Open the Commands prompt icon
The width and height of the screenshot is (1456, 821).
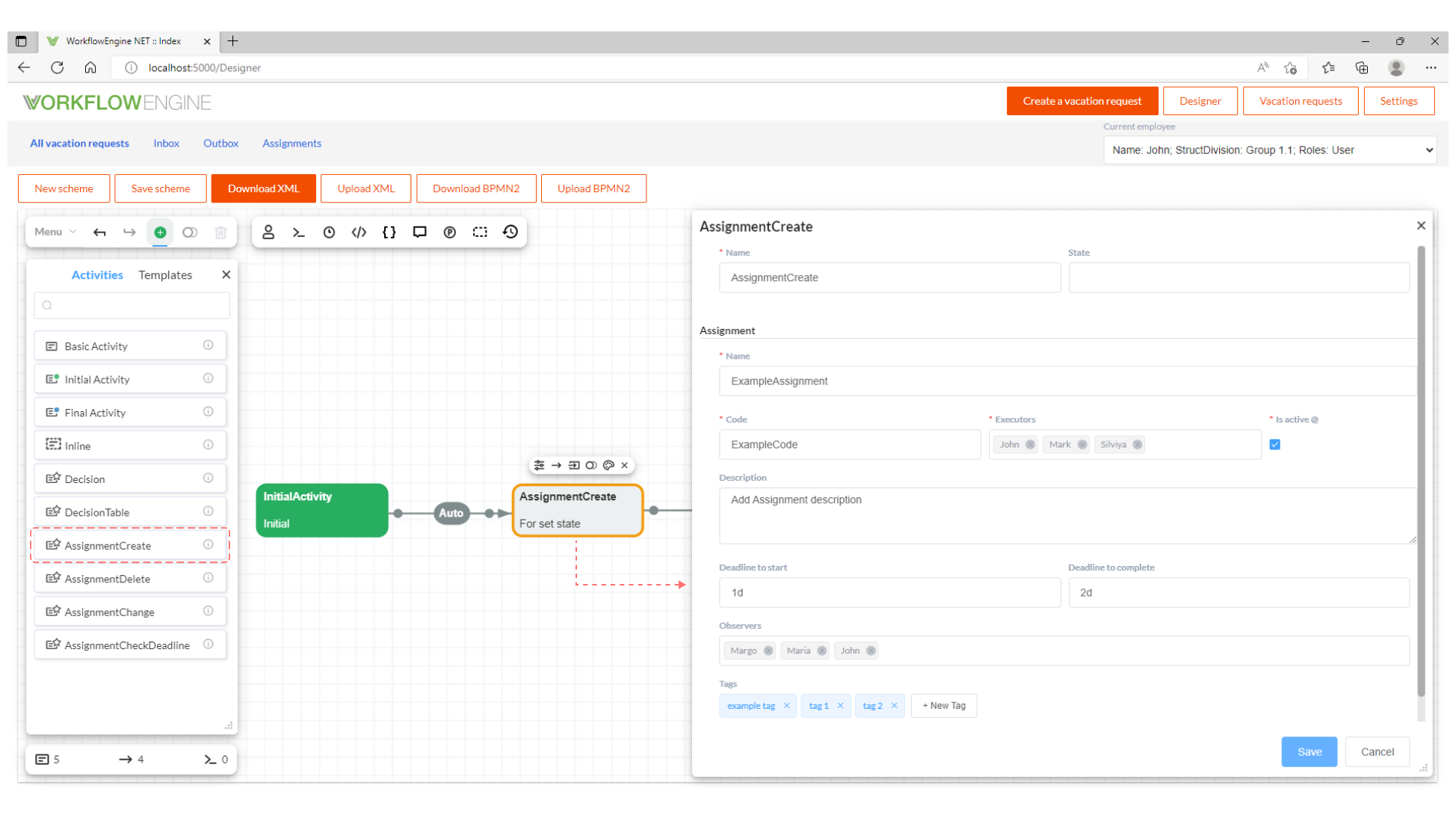pos(298,233)
